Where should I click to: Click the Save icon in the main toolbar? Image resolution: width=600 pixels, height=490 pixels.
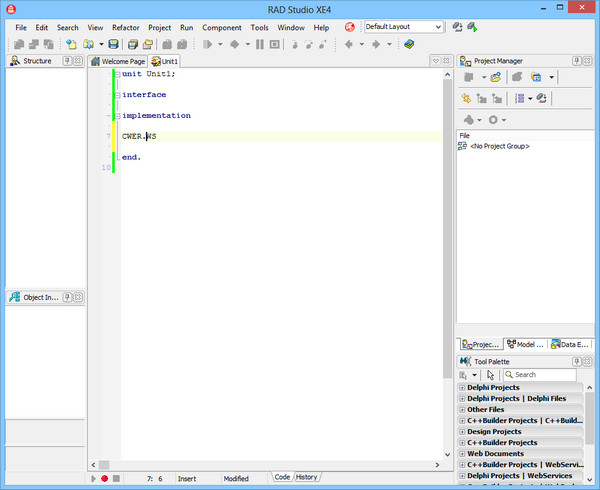point(114,45)
